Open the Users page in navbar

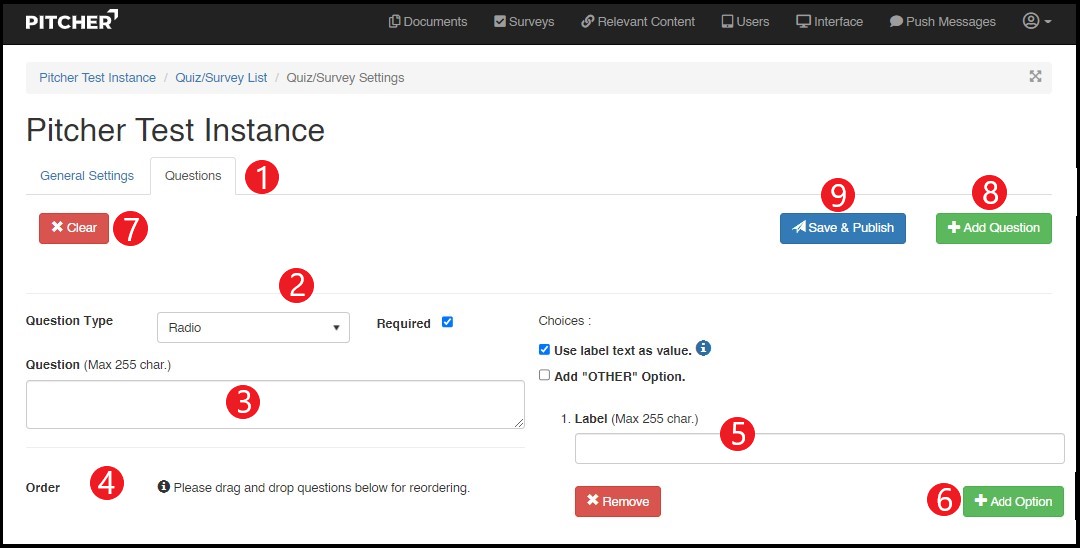745,21
